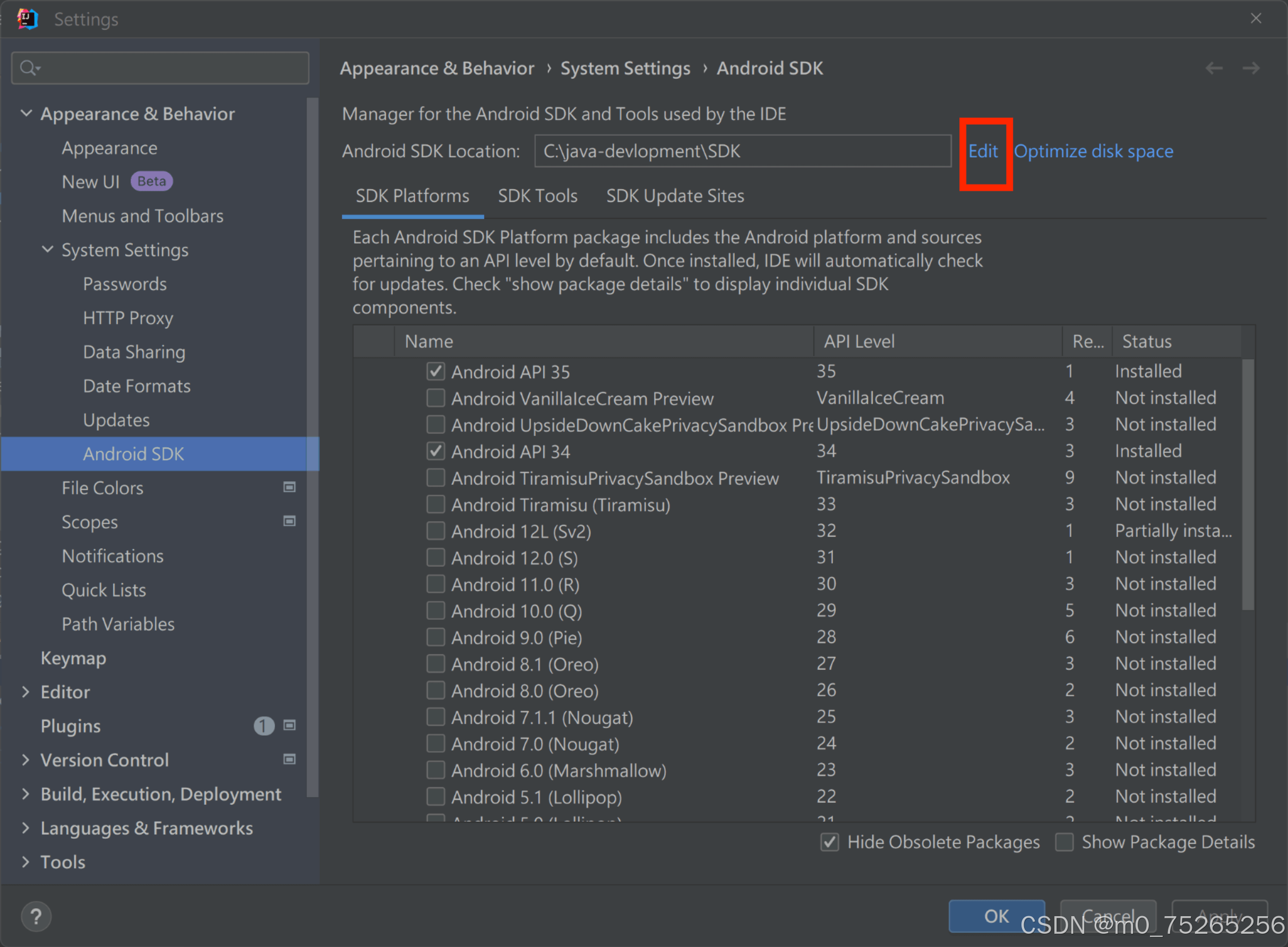Enable Show Package Details checkbox
Image resolution: width=1288 pixels, height=947 pixels.
pyautogui.click(x=1064, y=842)
